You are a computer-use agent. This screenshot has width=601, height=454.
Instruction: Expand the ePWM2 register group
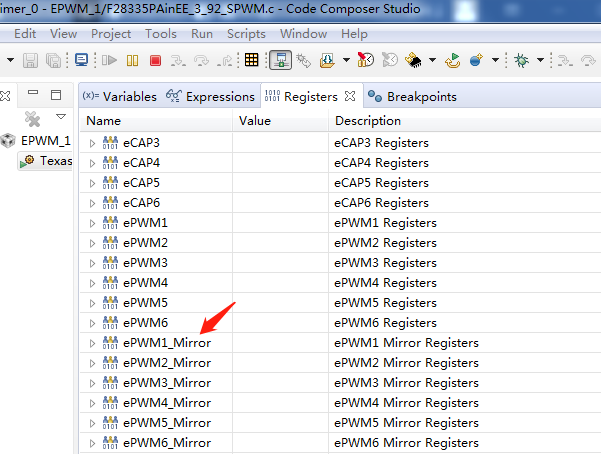point(92,243)
